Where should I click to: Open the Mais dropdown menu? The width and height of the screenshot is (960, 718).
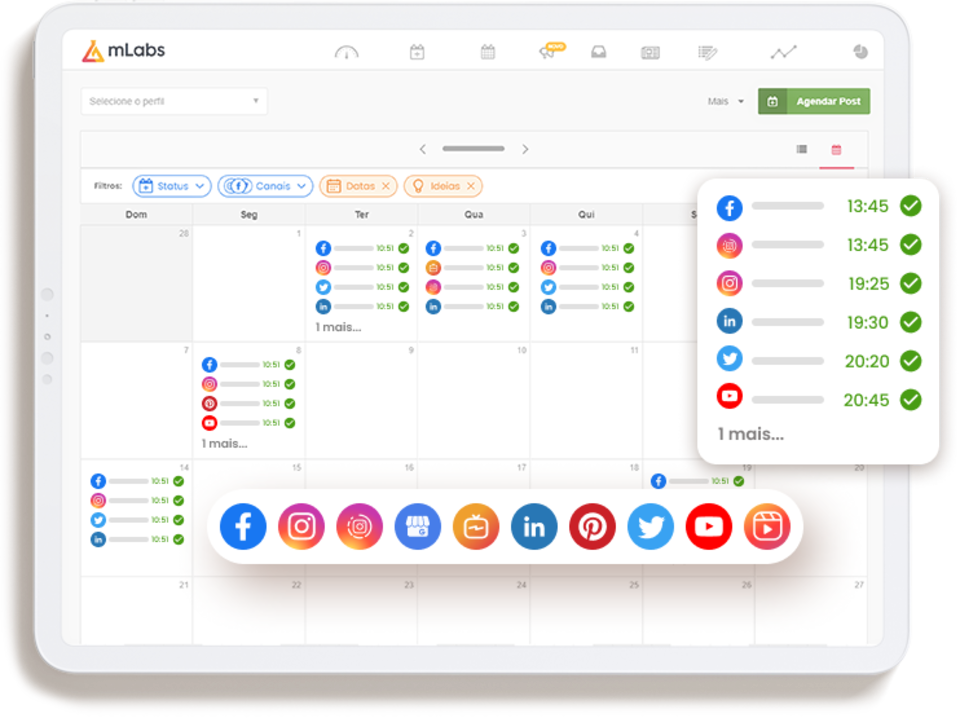(726, 102)
